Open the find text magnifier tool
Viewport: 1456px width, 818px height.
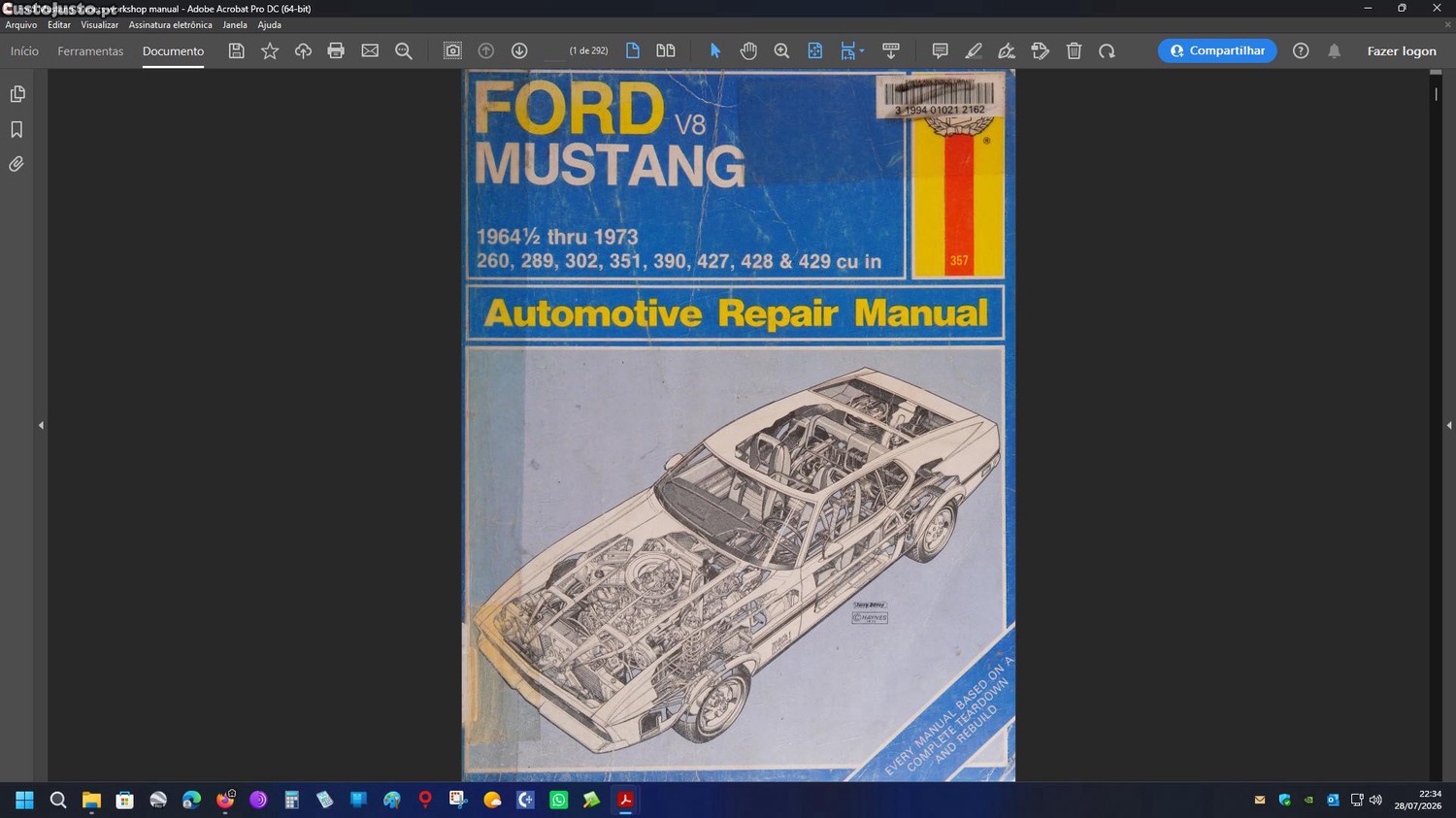point(404,50)
